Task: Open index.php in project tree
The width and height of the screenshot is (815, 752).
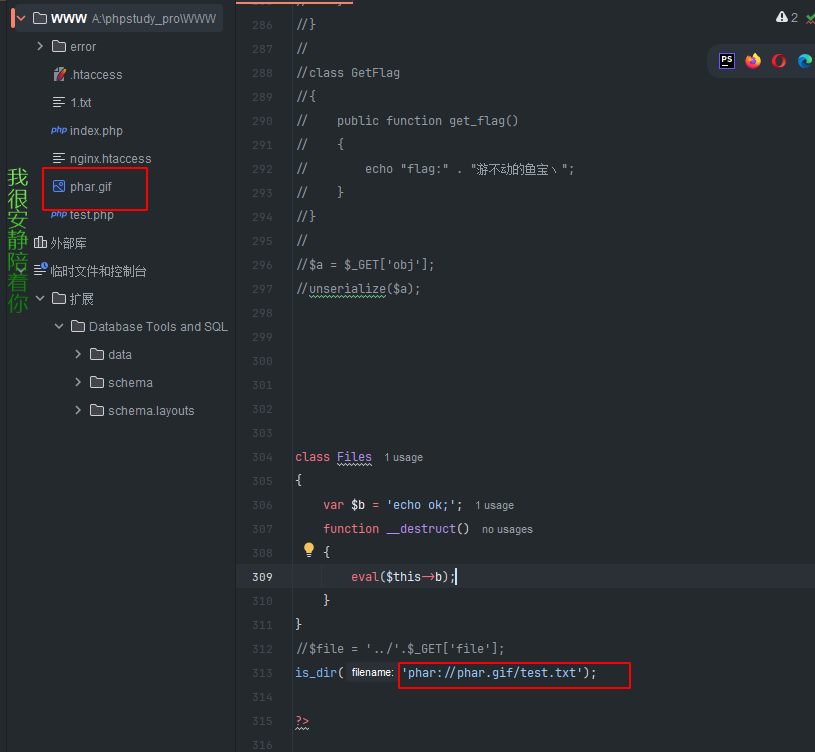Action: [95, 131]
